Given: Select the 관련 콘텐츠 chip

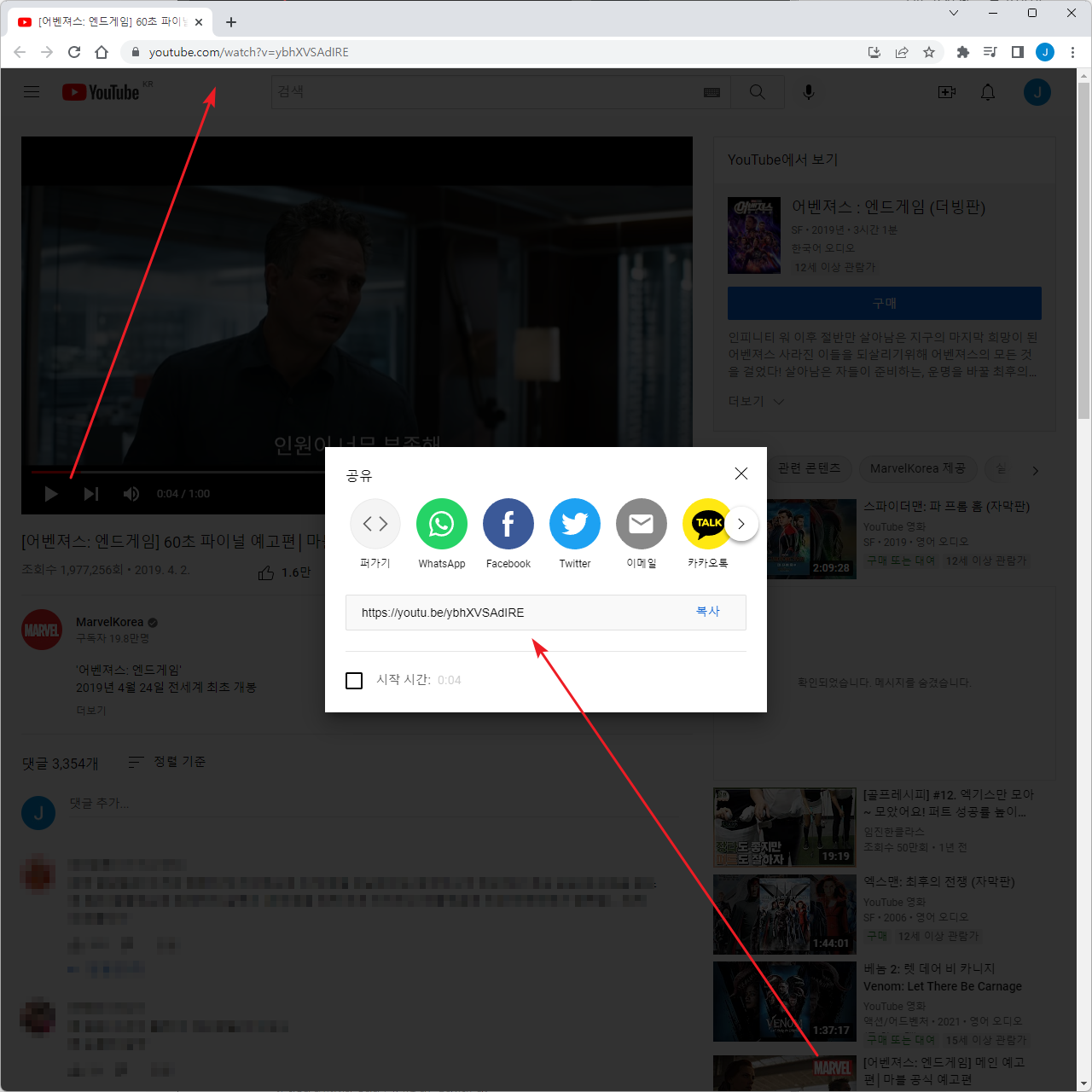Looking at the screenshot, I should click(810, 468).
